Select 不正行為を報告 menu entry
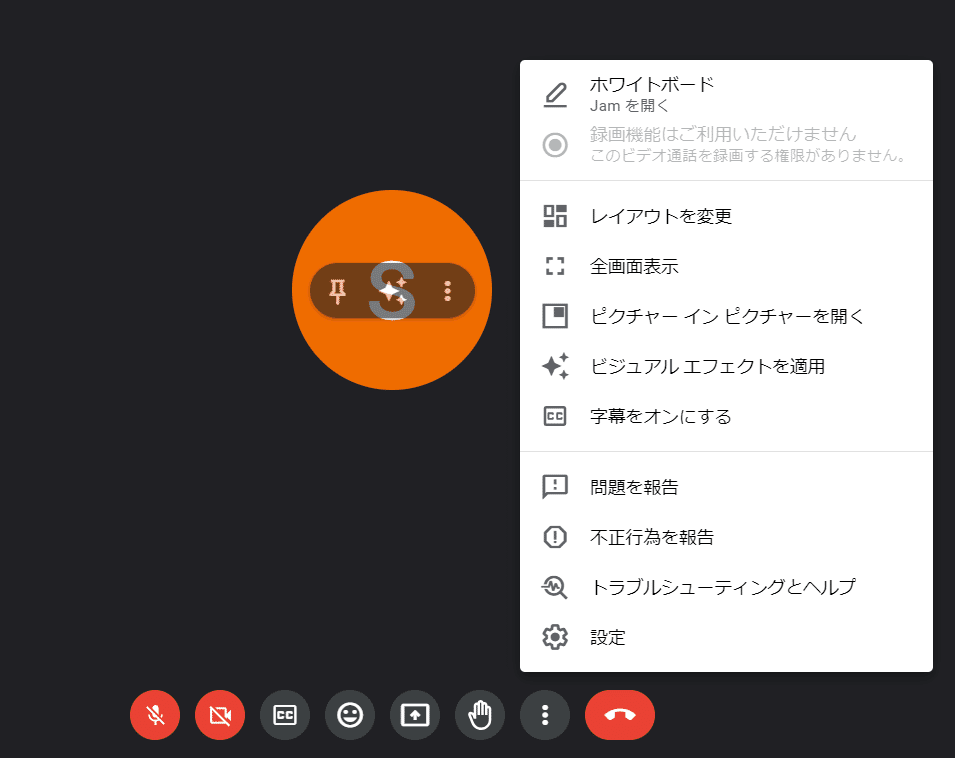The image size is (955, 758). (726, 537)
